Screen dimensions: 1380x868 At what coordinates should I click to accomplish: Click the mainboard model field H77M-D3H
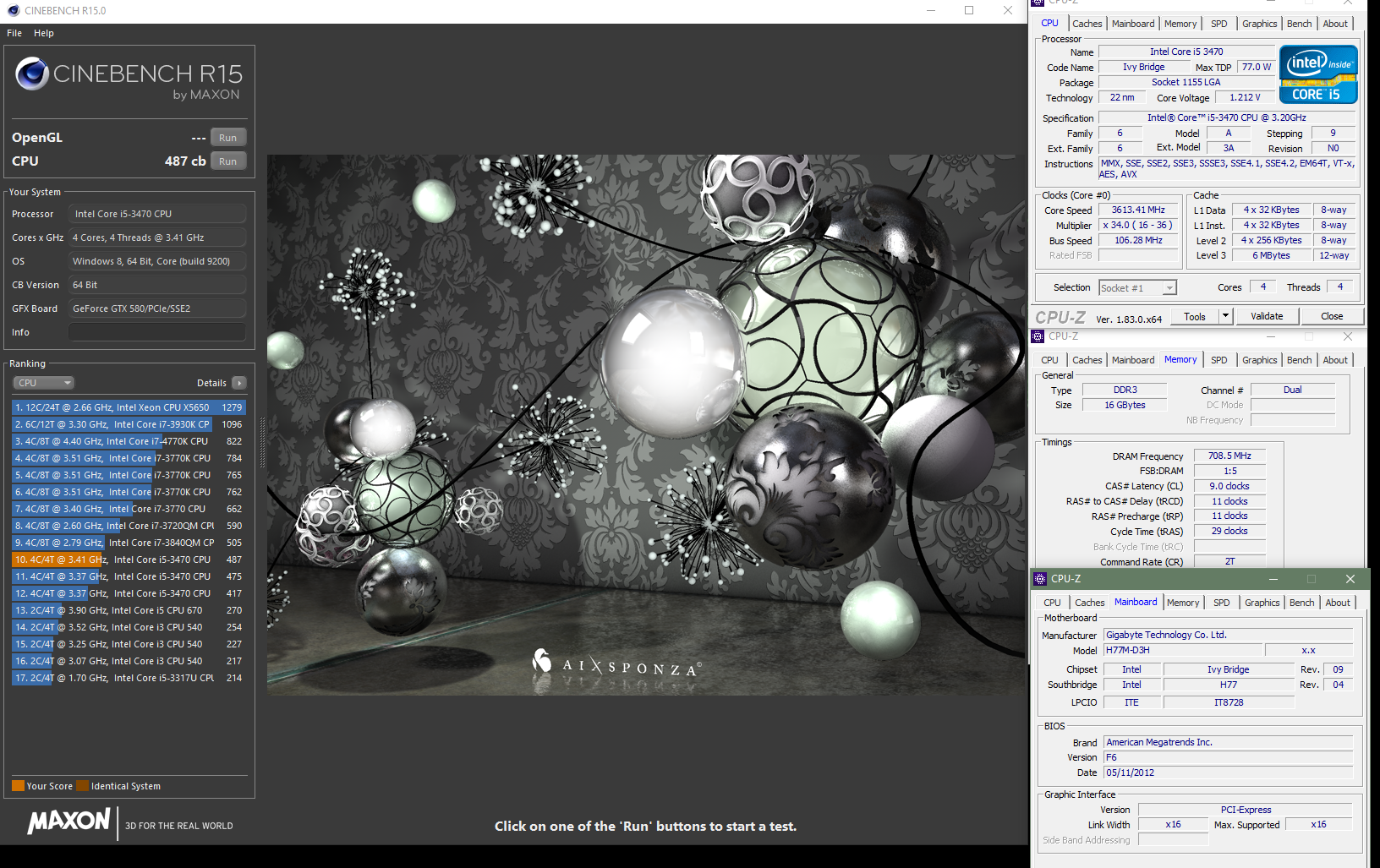click(1182, 651)
